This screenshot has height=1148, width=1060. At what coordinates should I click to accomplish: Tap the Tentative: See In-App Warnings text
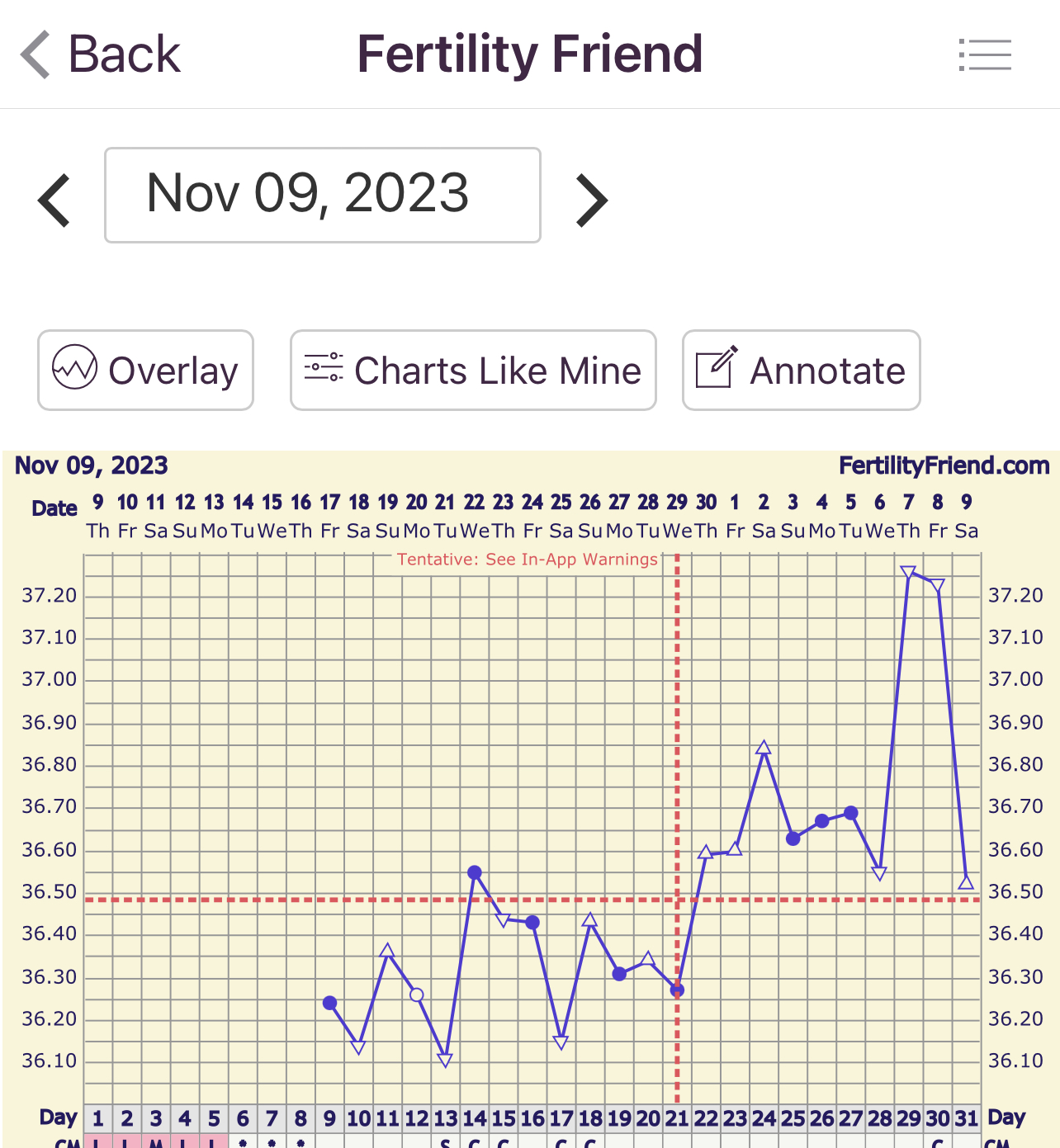pyautogui.click(x=528, y=560)
